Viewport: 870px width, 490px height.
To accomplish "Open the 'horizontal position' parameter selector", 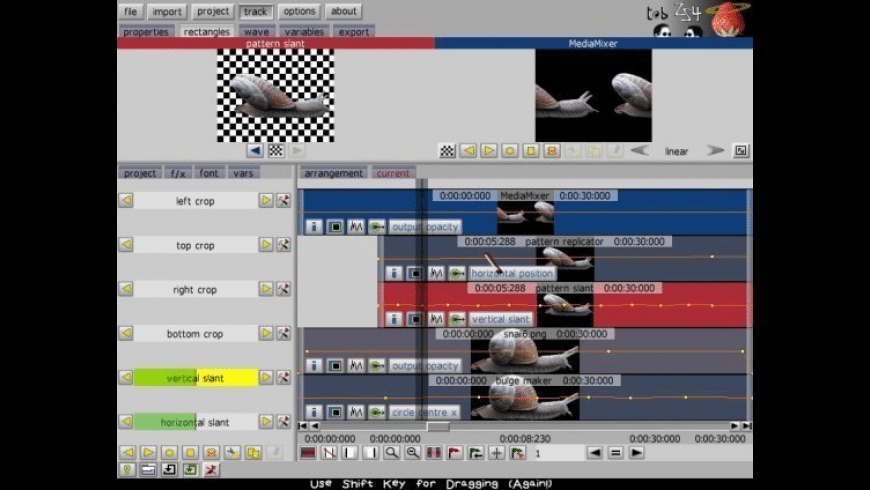I will 512,273.
